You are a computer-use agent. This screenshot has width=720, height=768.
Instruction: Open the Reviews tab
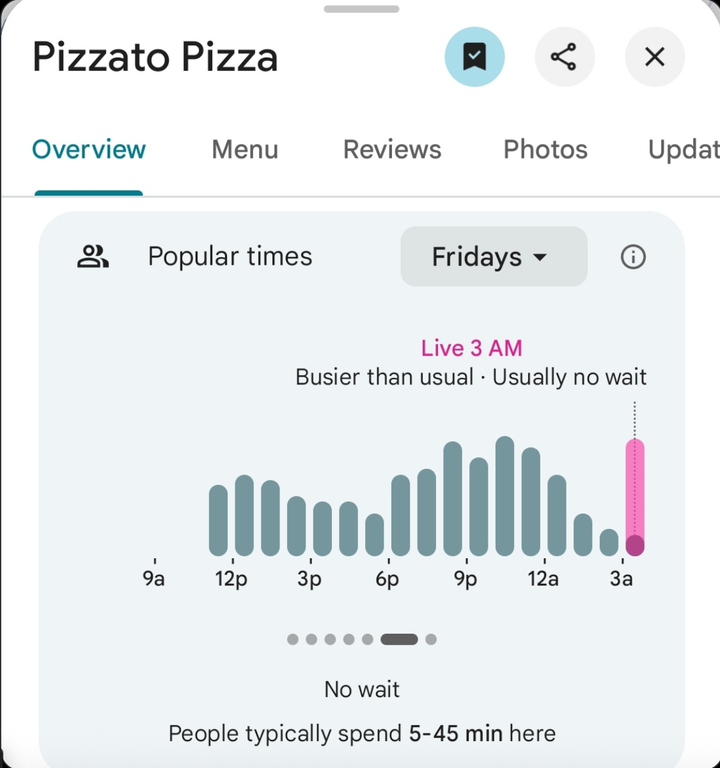[392, 150]
